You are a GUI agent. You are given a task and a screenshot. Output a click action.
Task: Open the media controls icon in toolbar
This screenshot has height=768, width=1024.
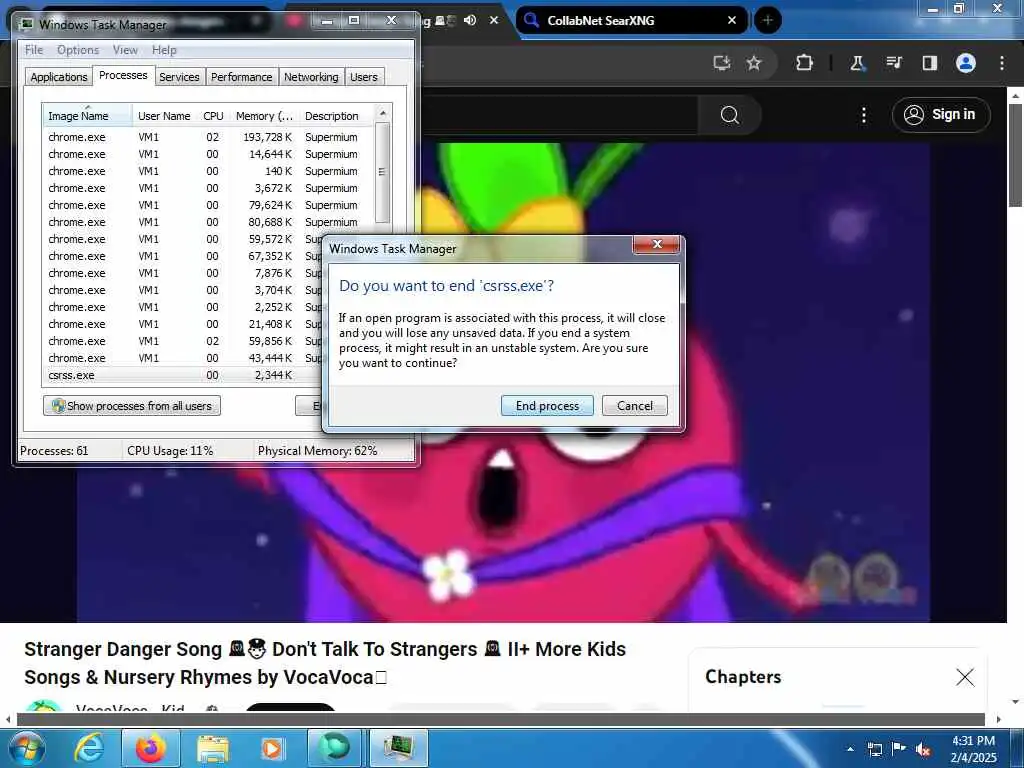893,63
